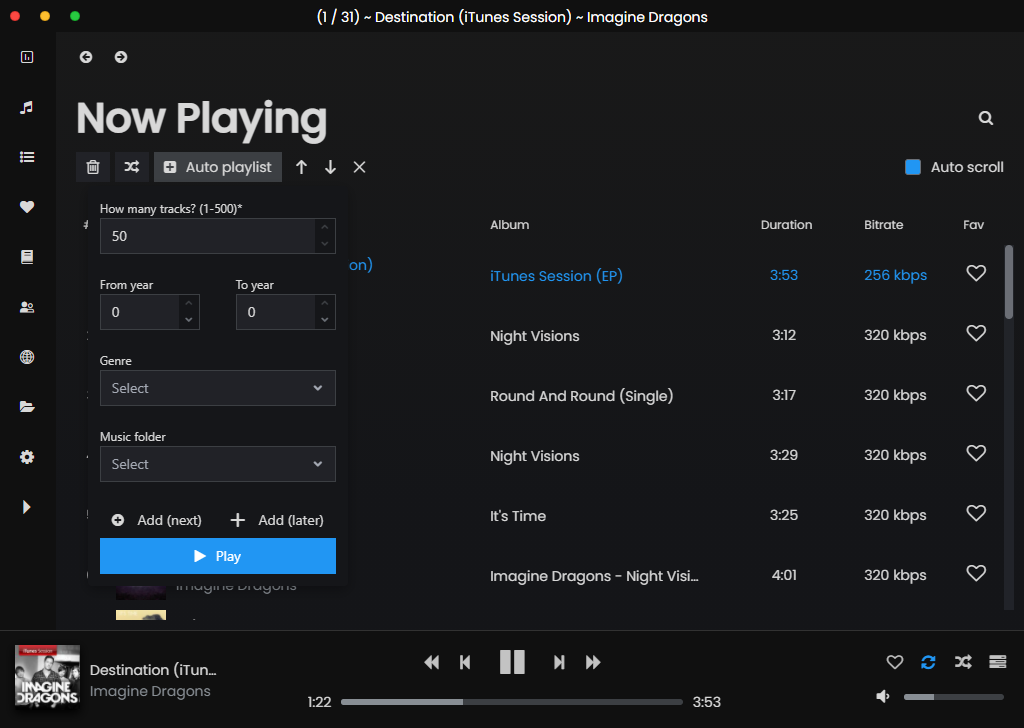Clear queue with the trash icon
The width and height of the screenshot is (1024, 728).
[x=93, y=167]
